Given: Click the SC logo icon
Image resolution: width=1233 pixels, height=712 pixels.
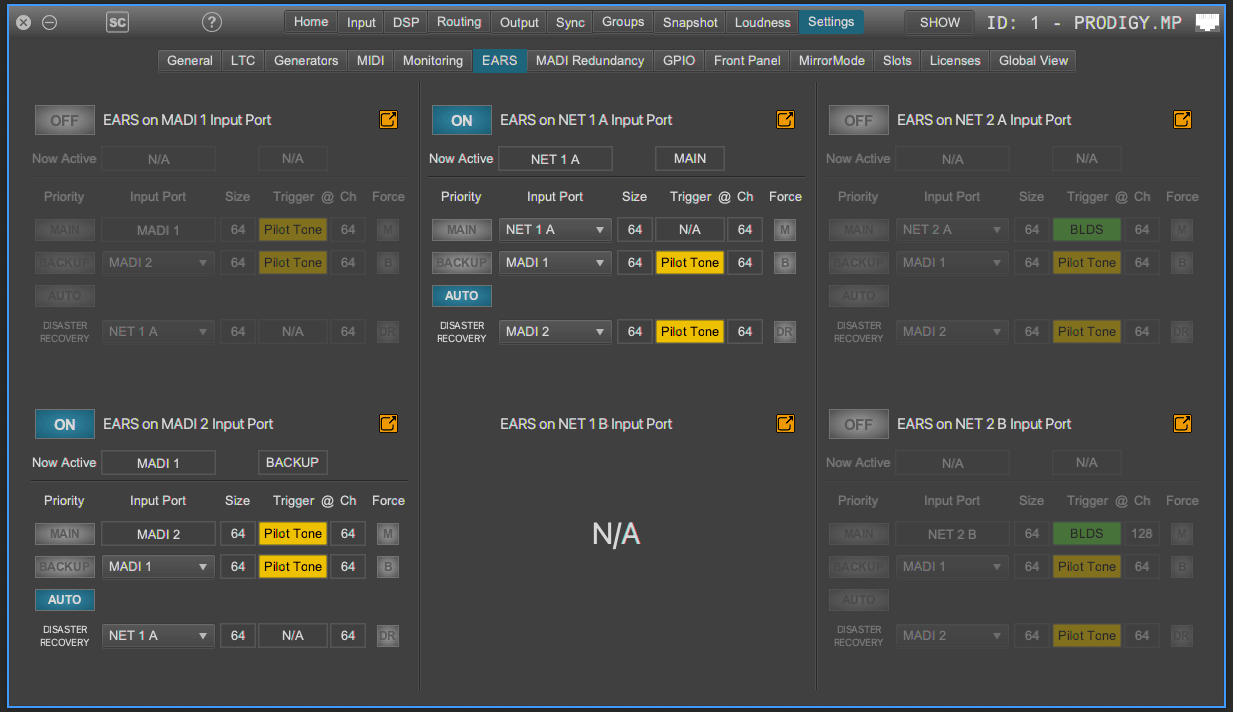Looking at the screenshot, I should tap(117, 22).
